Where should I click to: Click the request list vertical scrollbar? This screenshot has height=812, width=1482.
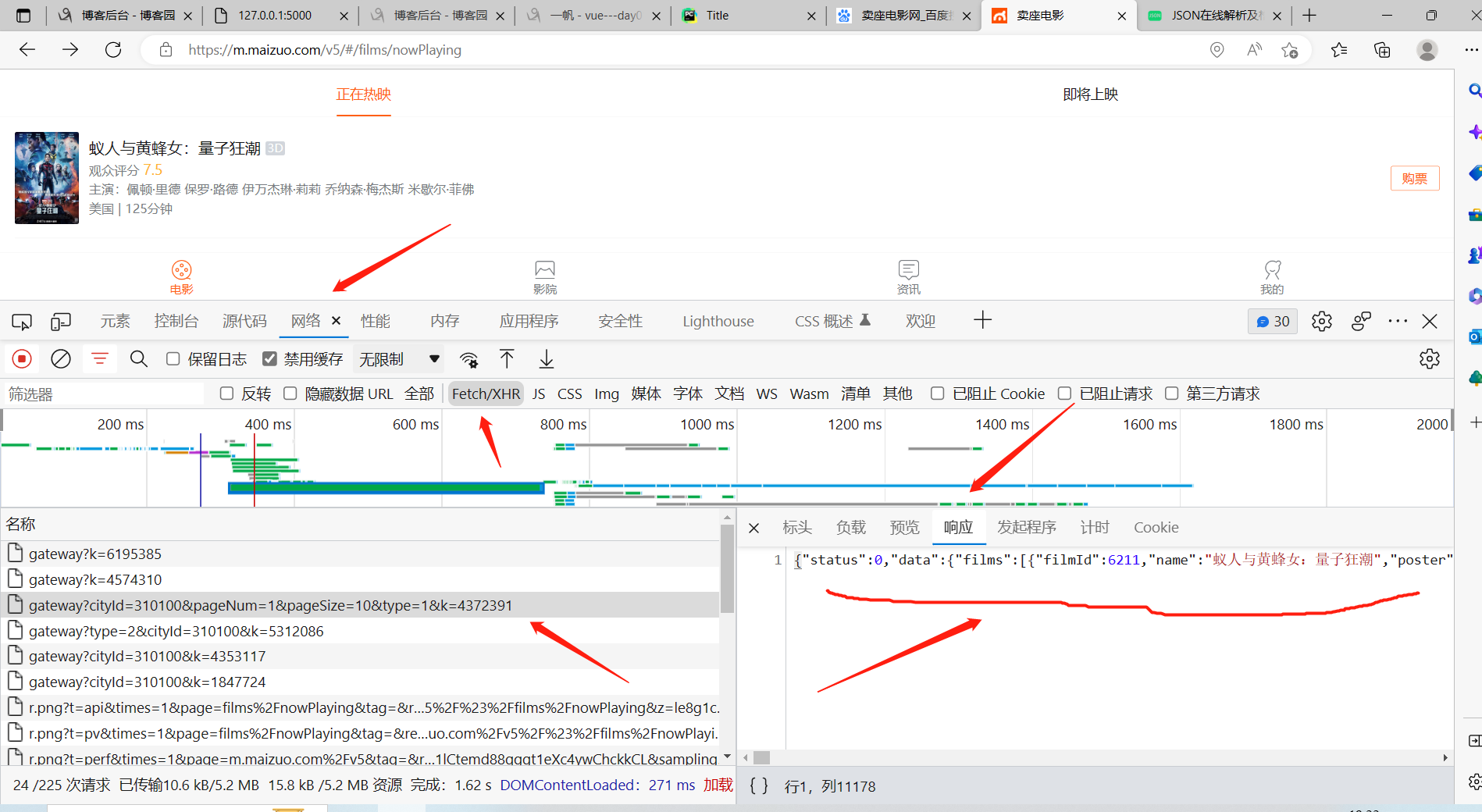(727, 568)
